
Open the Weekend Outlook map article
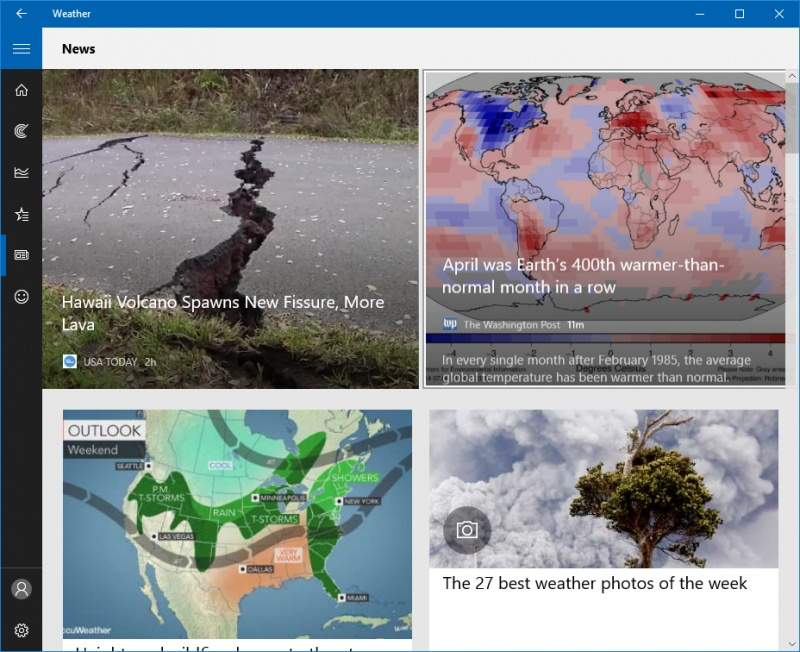tap(237, 524)
